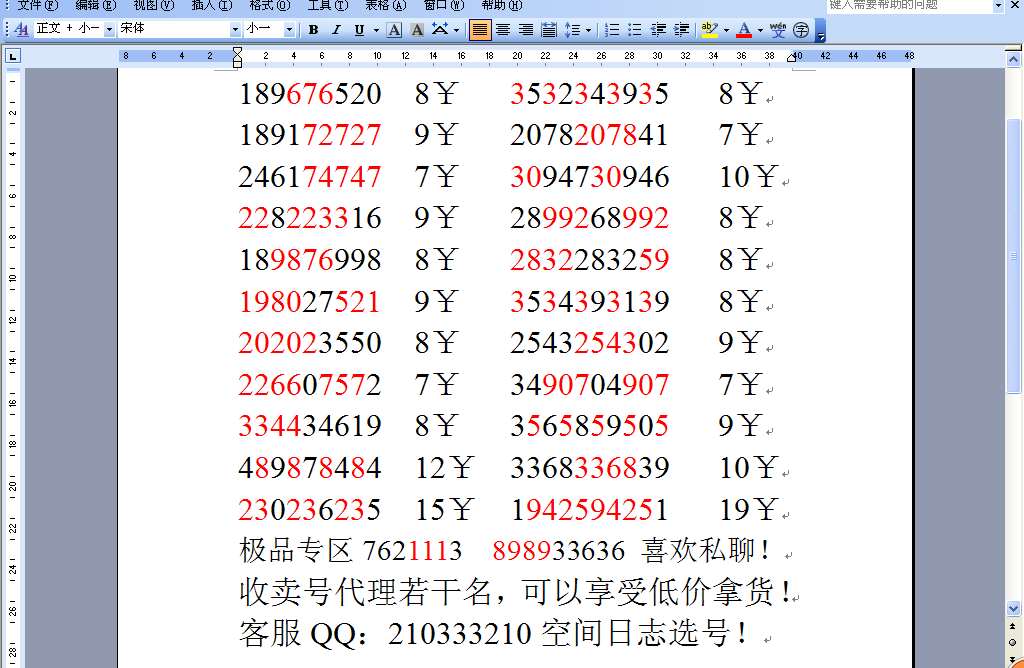Toggle Center alignment

pyautogui.click(x=503, y=29)
